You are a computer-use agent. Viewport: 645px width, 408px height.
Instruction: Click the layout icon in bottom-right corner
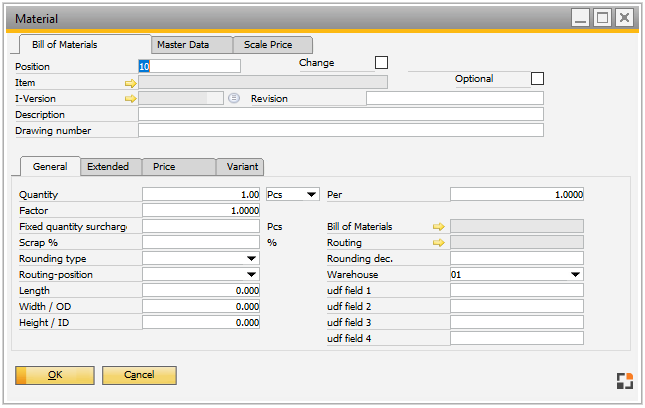[624, 380]
